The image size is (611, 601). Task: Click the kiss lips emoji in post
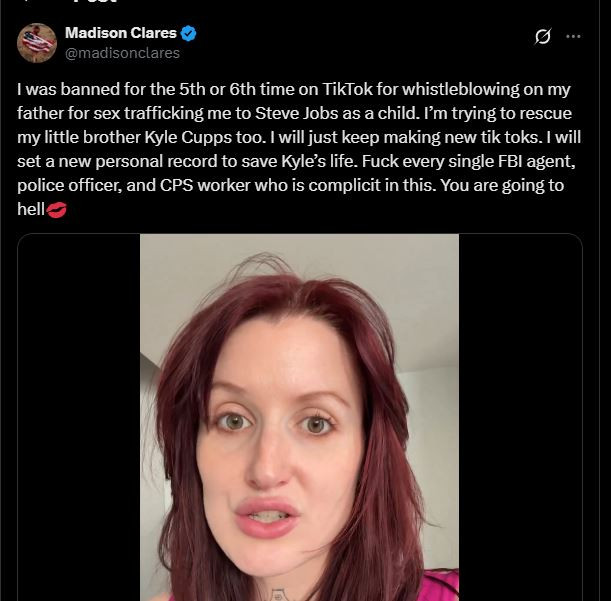[x=59, y=208]
